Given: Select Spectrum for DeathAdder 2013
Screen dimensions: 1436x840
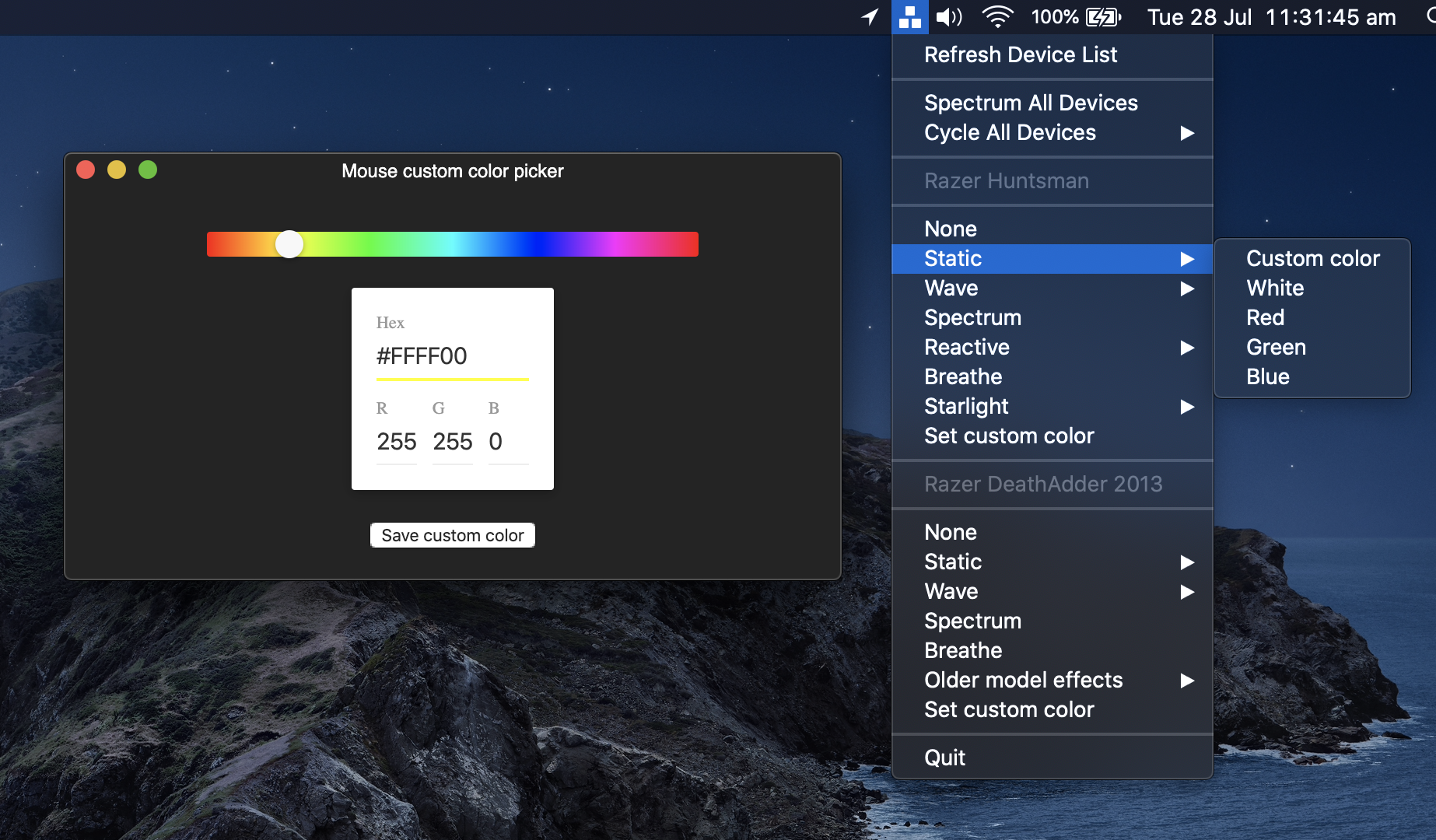Looking at the screenshot, I should 1052,621.
